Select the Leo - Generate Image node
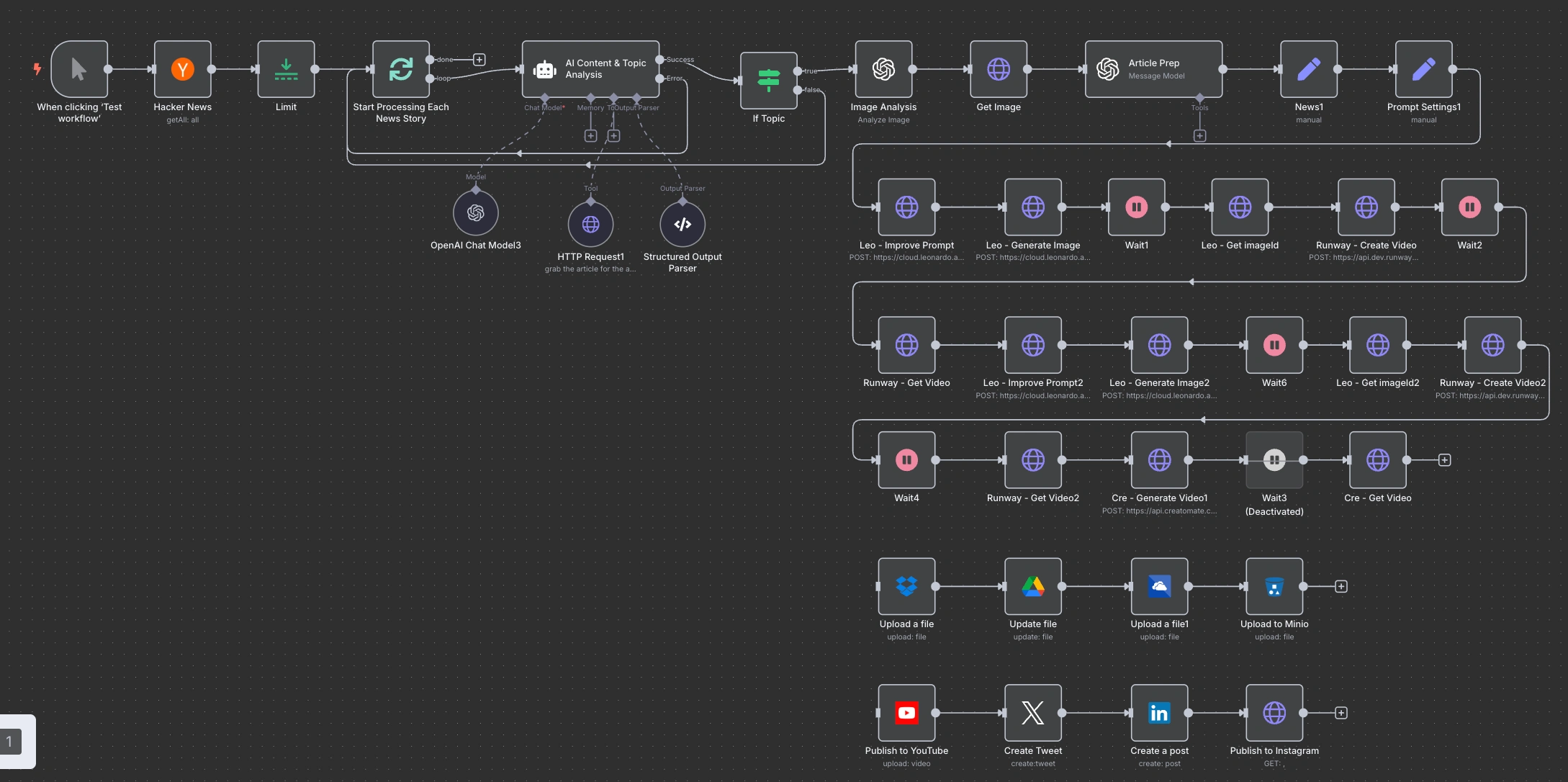The height and width of the screenshot is (782, 1568). 1033,207
